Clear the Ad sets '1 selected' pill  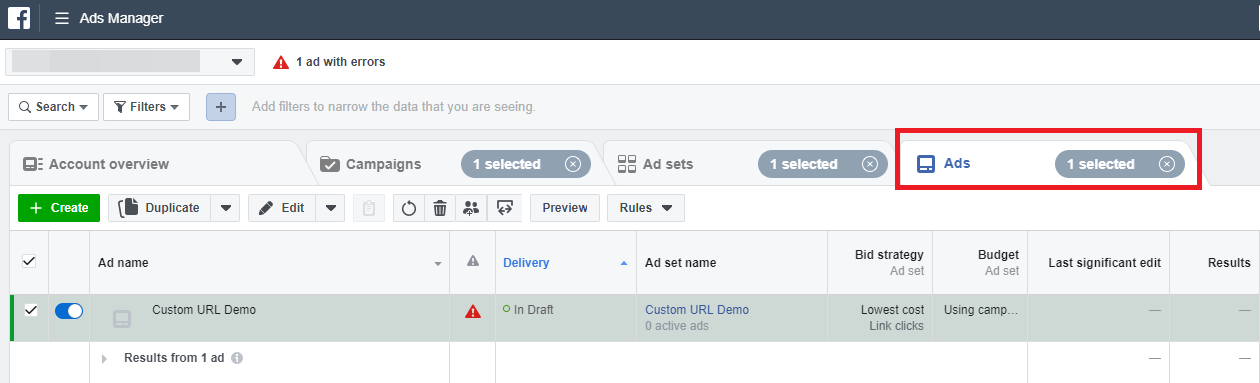870,164
